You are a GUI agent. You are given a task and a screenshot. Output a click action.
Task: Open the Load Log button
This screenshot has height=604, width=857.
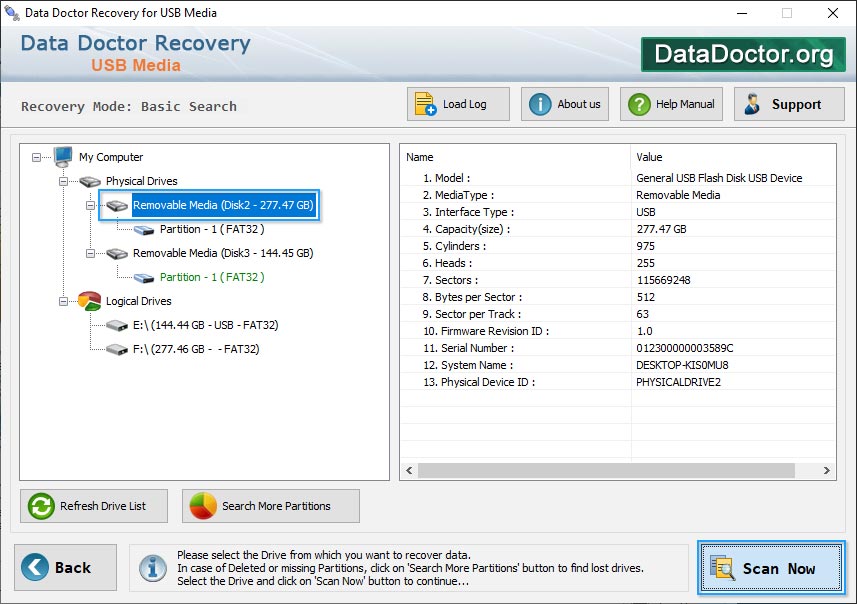coord(458,104)
